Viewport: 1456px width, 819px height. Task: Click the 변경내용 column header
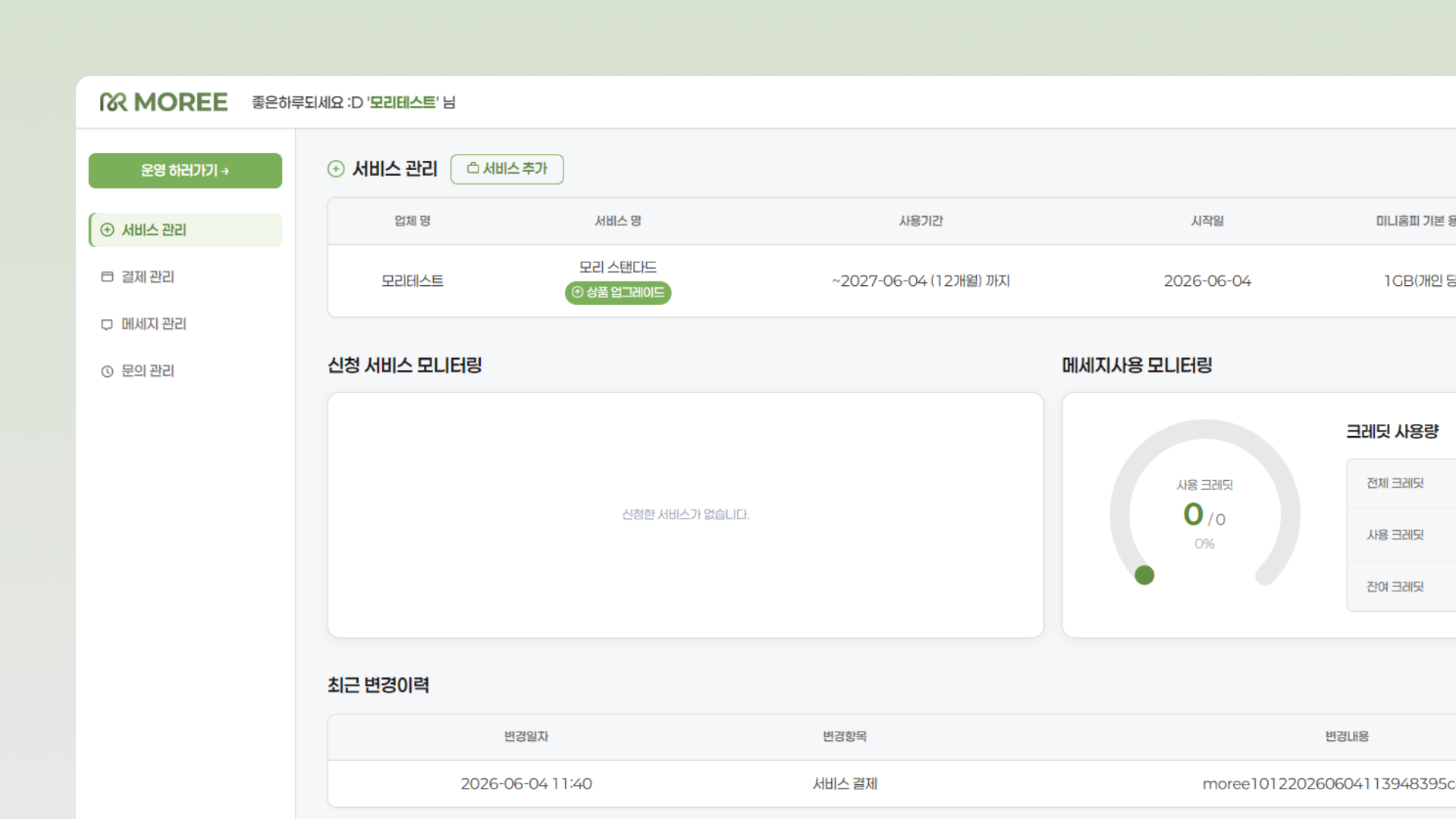tap(1347, 736)
